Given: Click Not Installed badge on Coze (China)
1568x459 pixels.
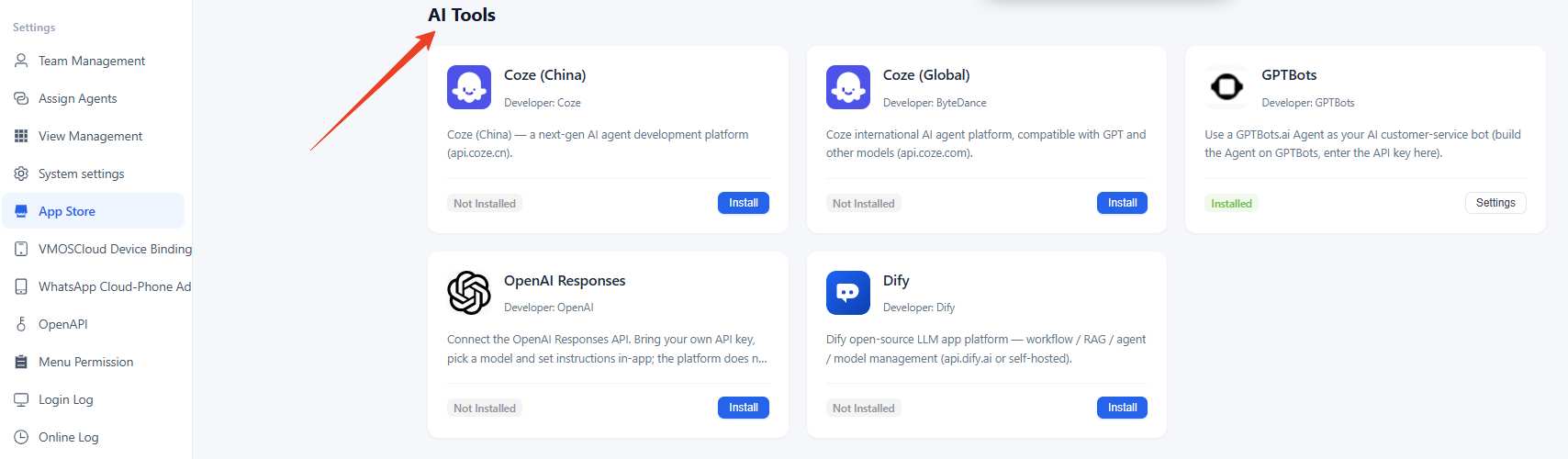Looking at the screenshot, I should pyautogui.click(x=485, y=204).
